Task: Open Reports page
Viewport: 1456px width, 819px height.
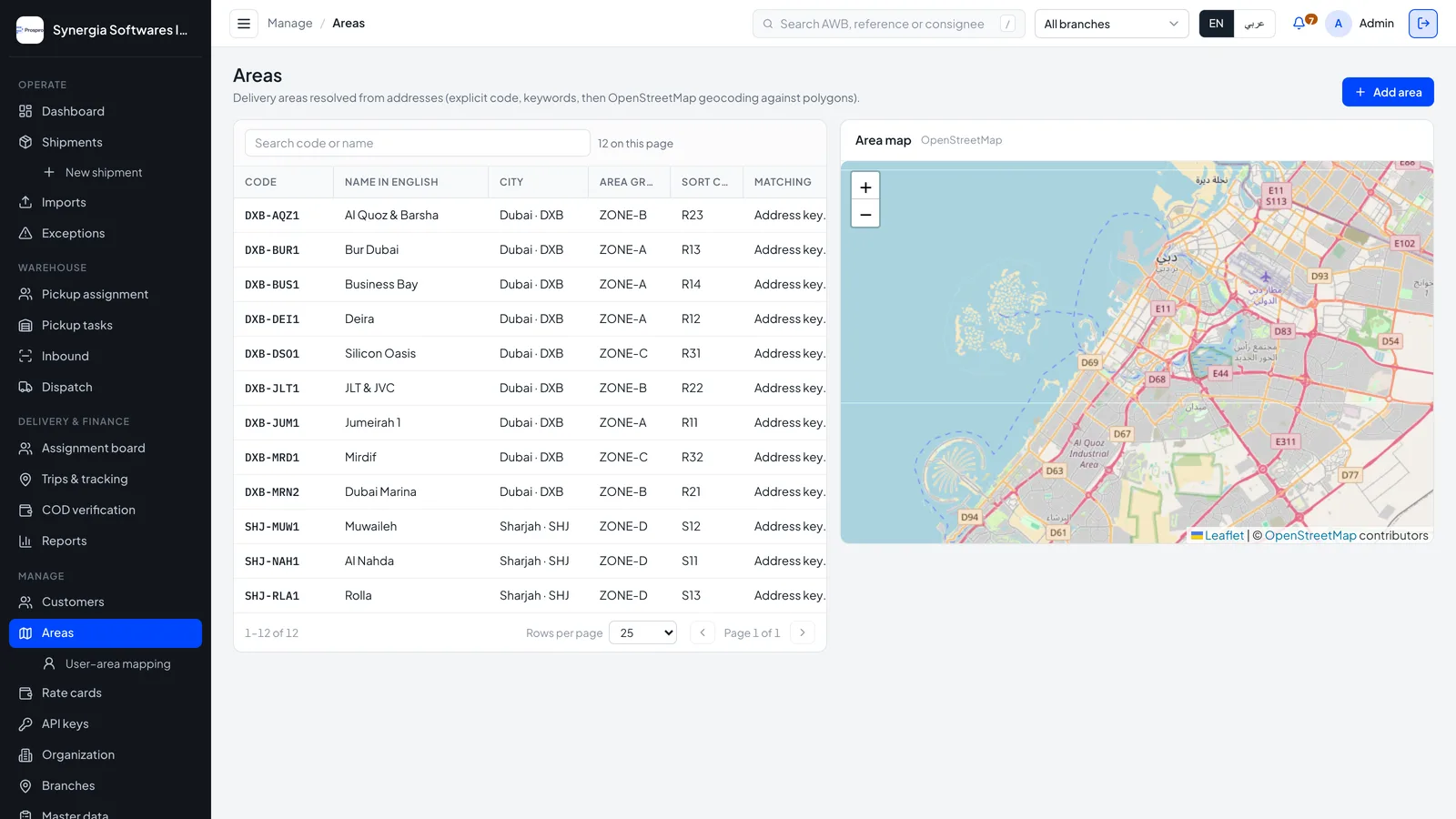Action: 106,541
